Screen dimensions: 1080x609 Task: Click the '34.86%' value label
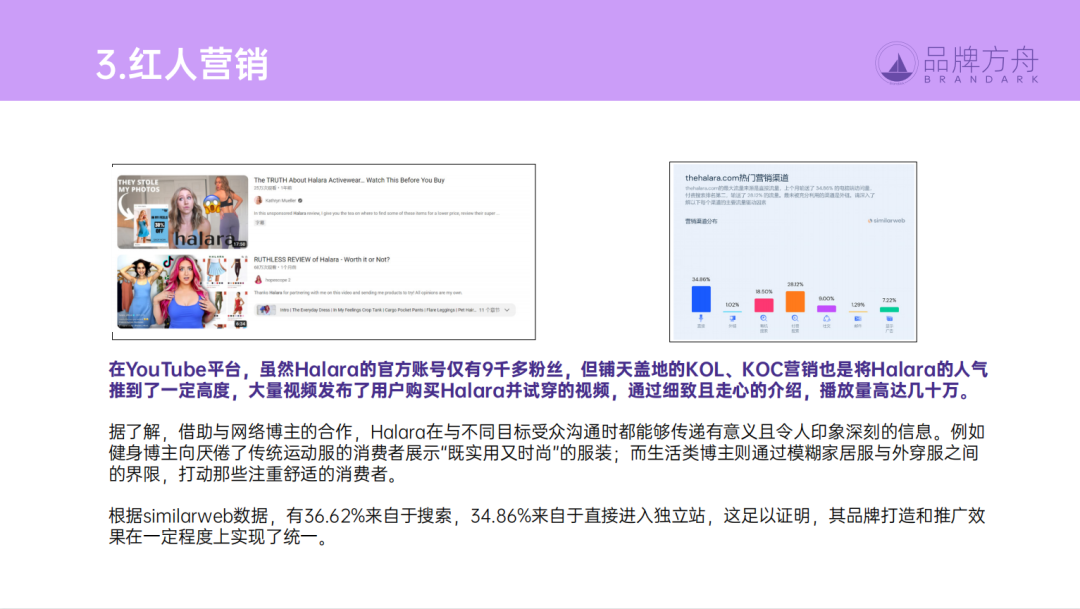point(701,280)
